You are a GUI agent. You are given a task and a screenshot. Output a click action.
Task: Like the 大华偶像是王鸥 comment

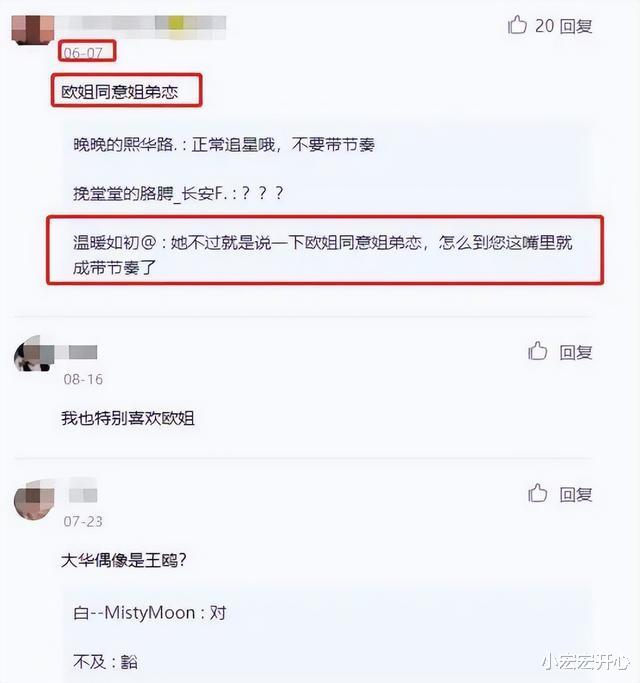(x=537, y=493)
